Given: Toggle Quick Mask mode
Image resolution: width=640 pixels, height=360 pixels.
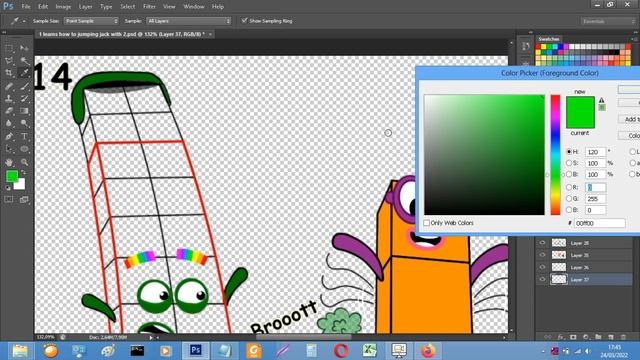Looking at the screenshot, I should tap(9, 199).
